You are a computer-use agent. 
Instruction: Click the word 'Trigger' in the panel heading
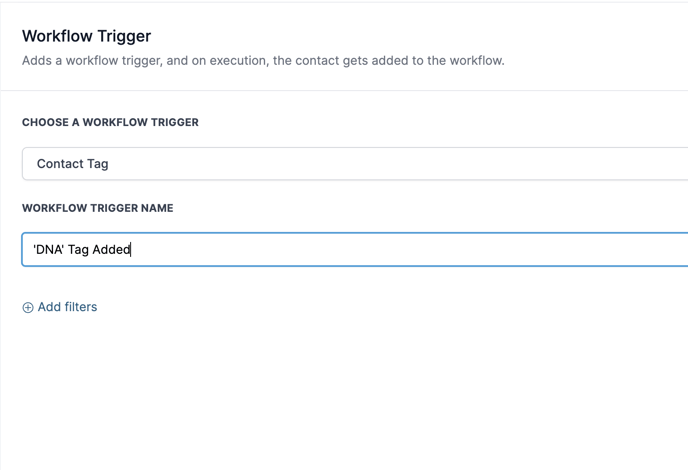pos(124,36)
